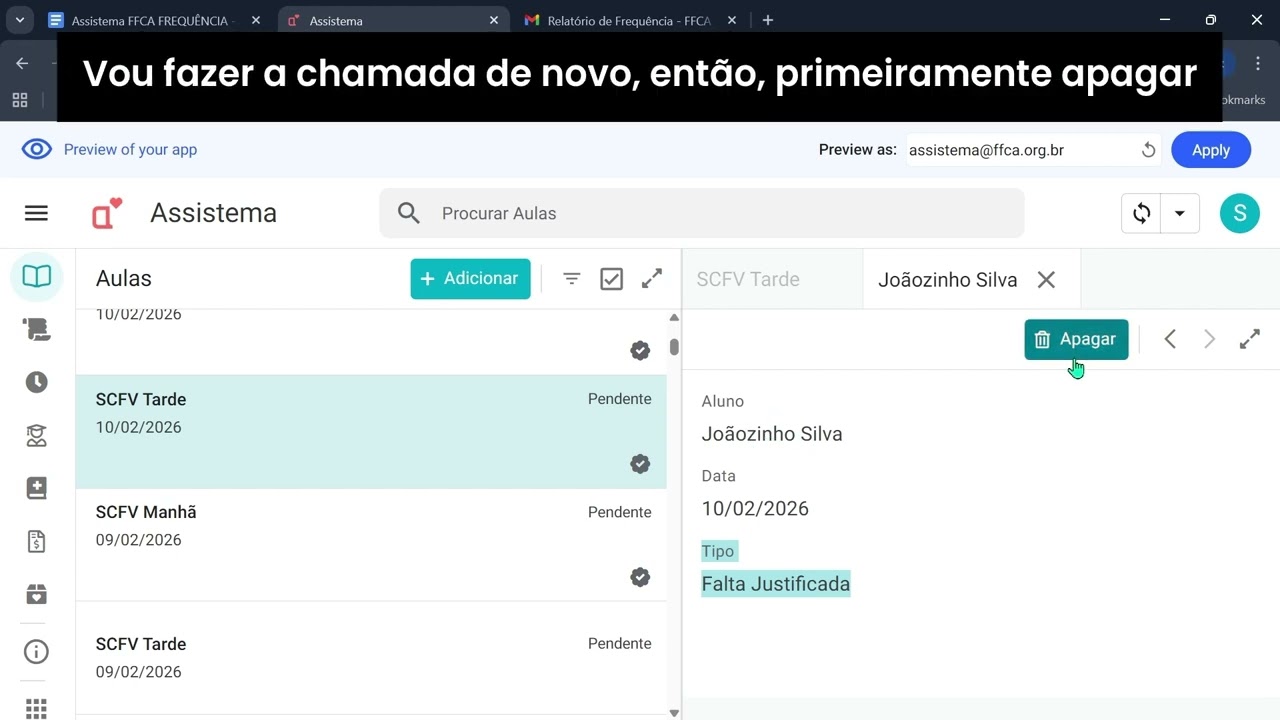The height and width of the screenshot is (720, 1280).
Task: Open the hamburger main menu
Action: pos(36,213)
